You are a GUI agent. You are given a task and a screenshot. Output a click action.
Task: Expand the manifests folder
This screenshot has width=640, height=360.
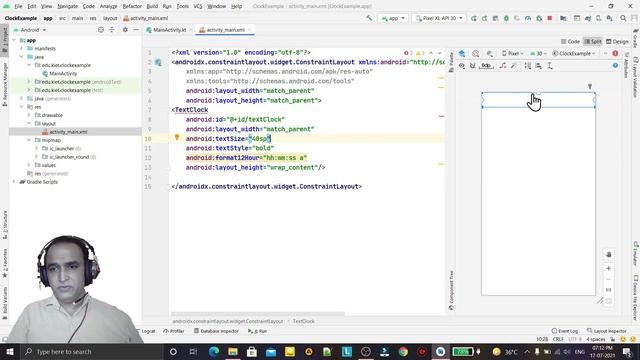coord(22,49)
